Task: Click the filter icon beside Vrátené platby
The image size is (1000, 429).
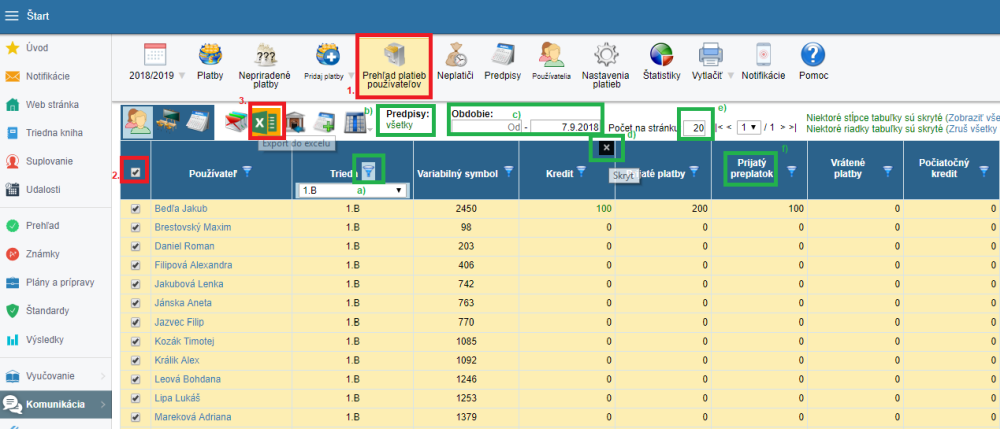Action: [x=887, y=170]
